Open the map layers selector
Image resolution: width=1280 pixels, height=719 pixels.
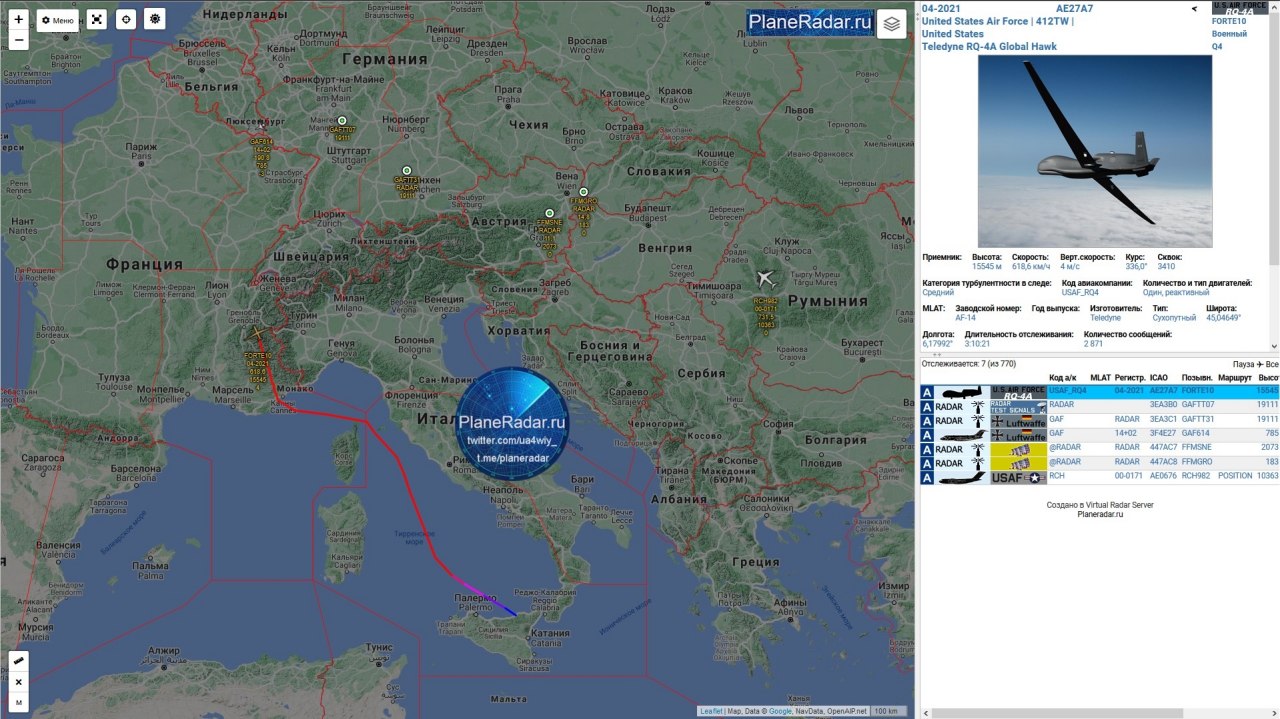(x=891, y=24)
